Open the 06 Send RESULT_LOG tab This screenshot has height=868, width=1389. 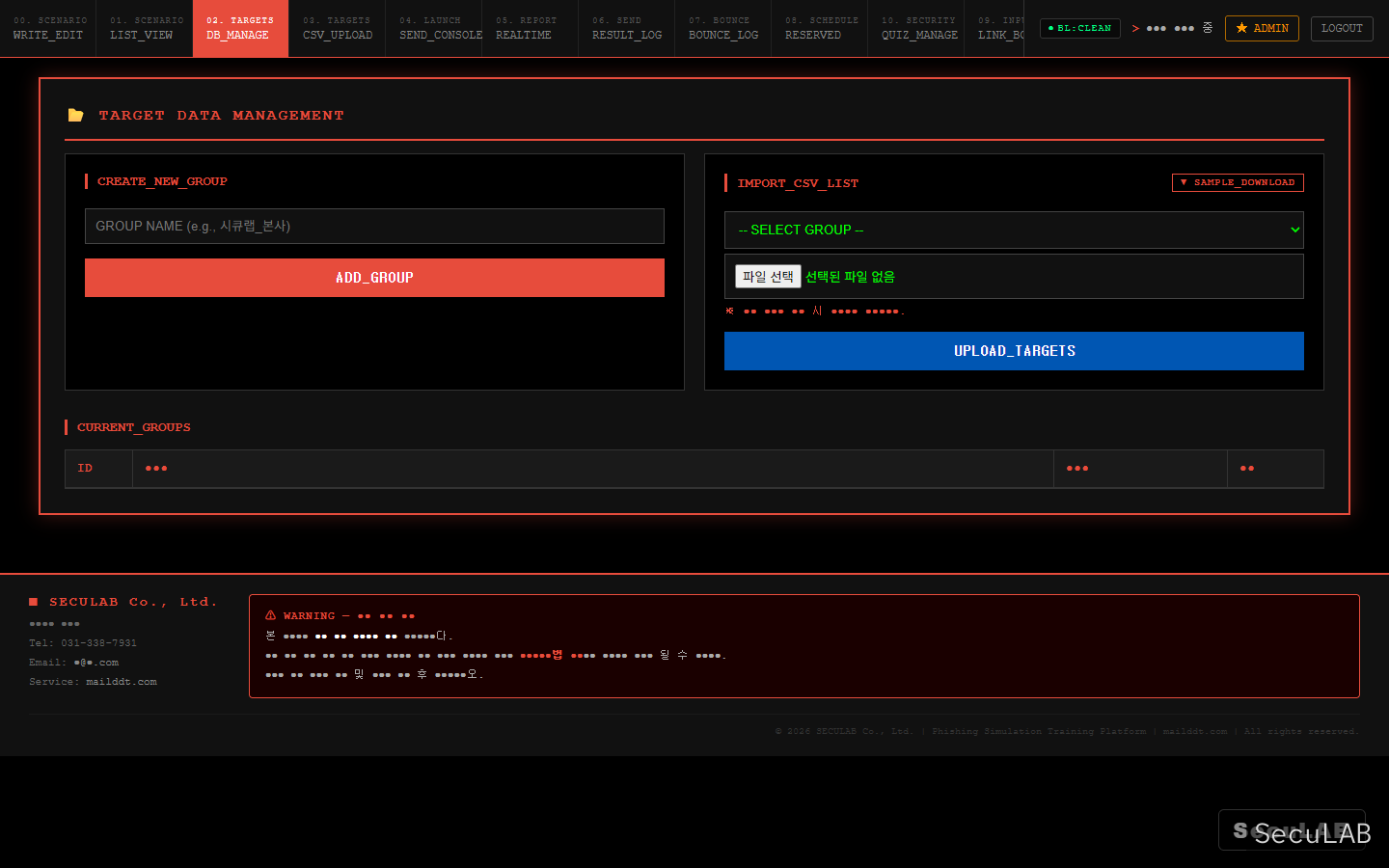pyautogui.click(x=627, y=28)
